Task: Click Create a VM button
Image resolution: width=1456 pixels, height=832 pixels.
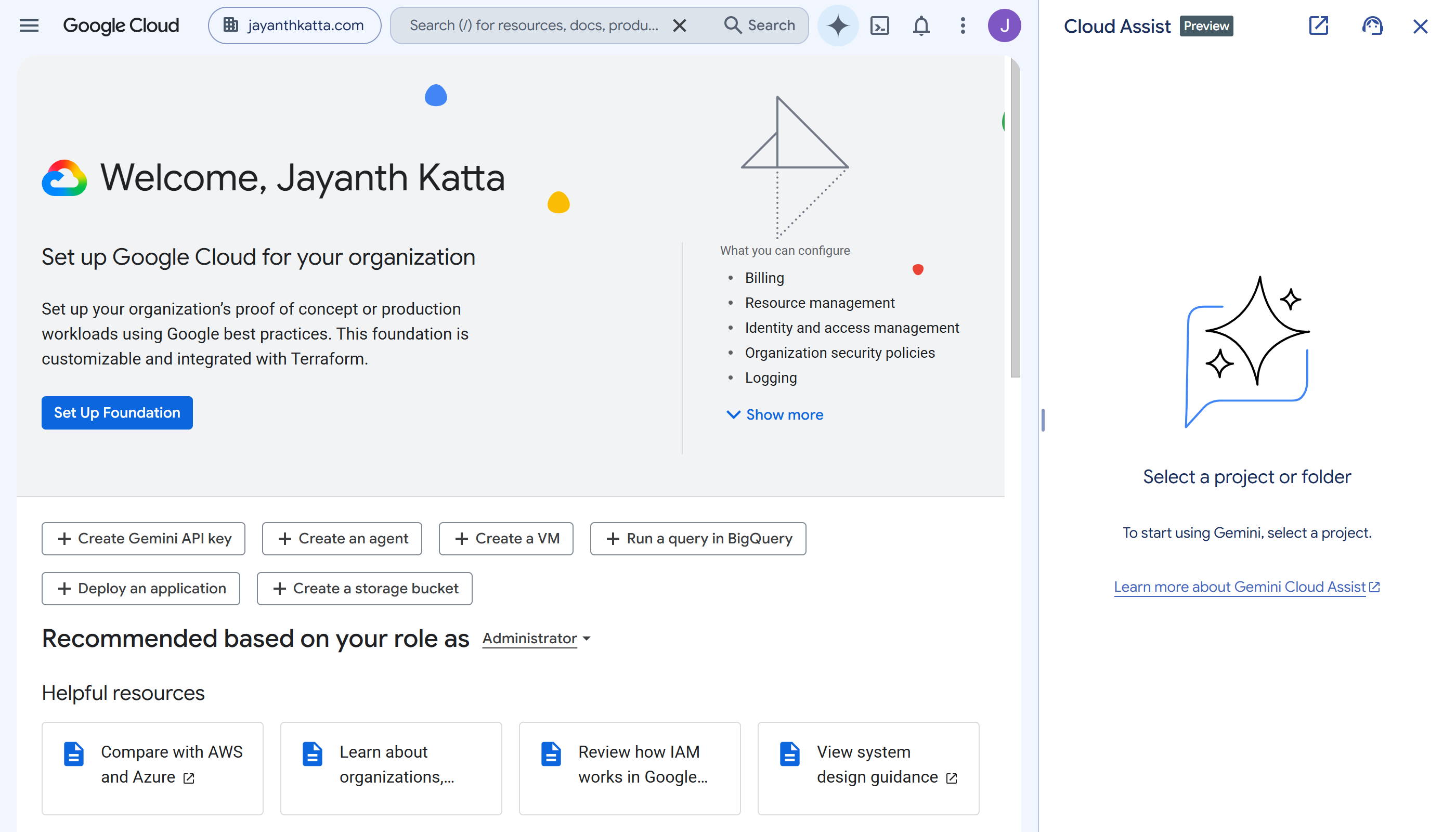Action: [x=506, y=538]
